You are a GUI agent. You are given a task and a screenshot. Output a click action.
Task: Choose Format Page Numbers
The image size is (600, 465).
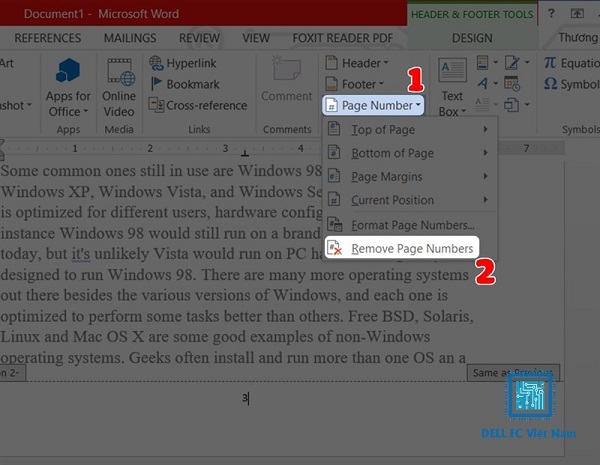[x=410, y=225]
